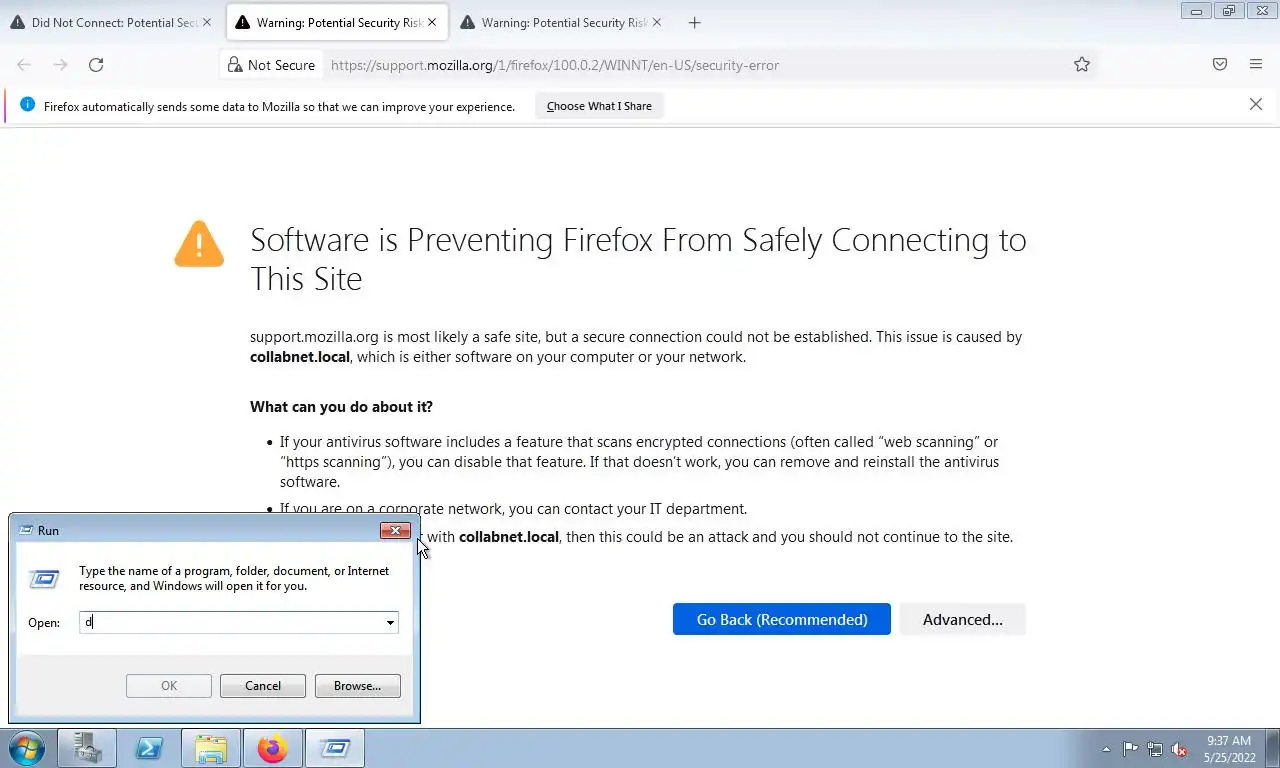Screen dimensions: 1280x768
Task: Close the third Warning tab
Action: pyautogui.click(x=657, y=22)
